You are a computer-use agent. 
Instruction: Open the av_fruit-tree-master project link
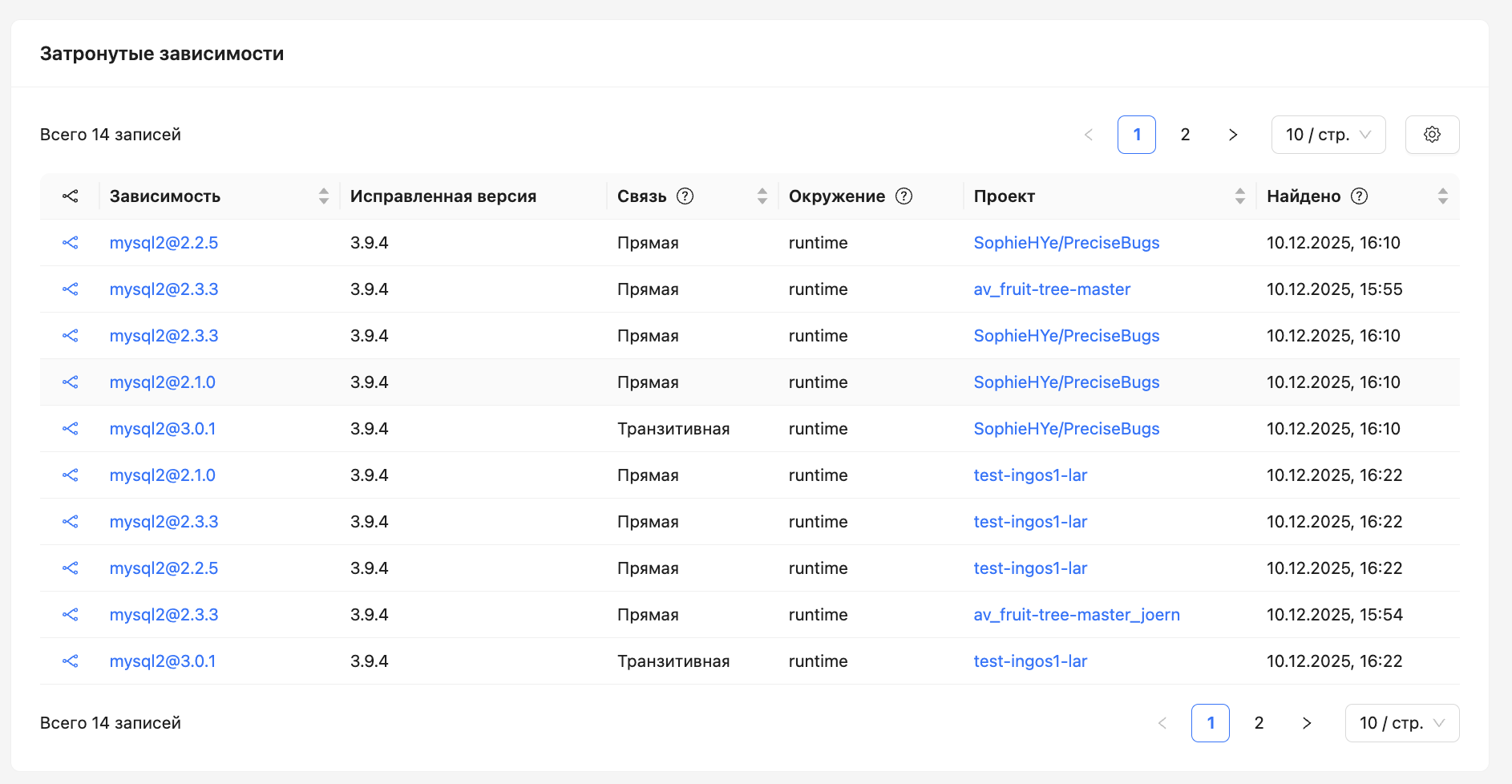pyautogui.click(x=1052, y=289)
